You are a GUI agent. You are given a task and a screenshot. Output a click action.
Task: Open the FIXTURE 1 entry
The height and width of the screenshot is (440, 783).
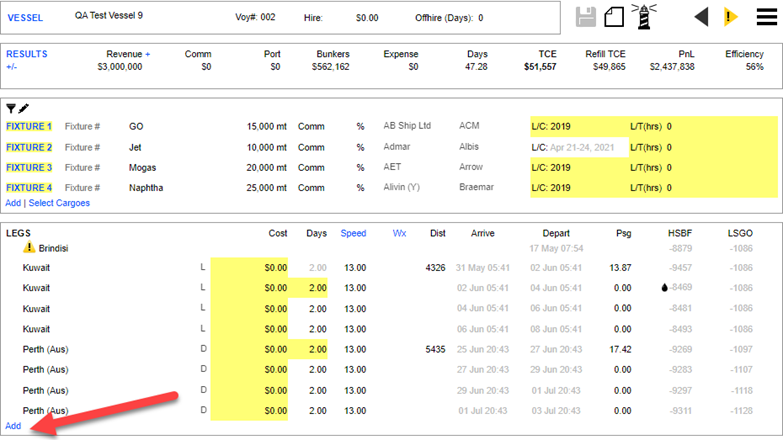[28, 127]
